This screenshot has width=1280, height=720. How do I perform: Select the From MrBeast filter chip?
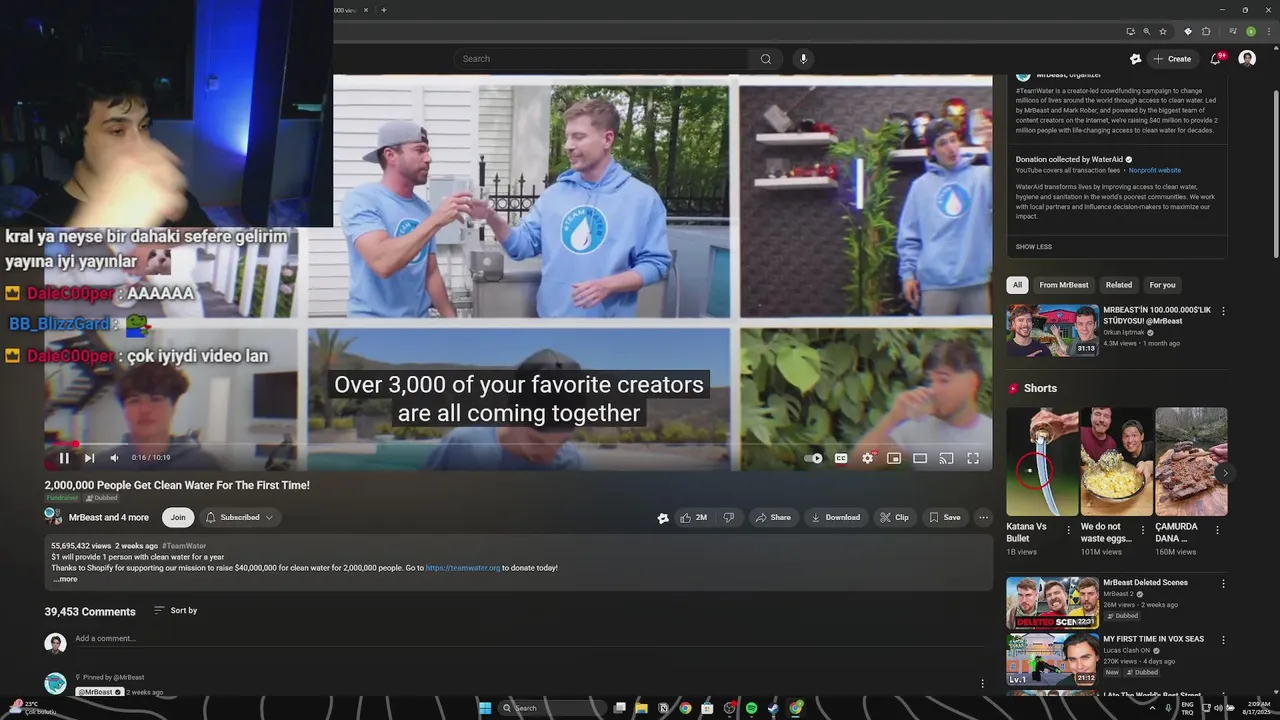click(1064, 285)
